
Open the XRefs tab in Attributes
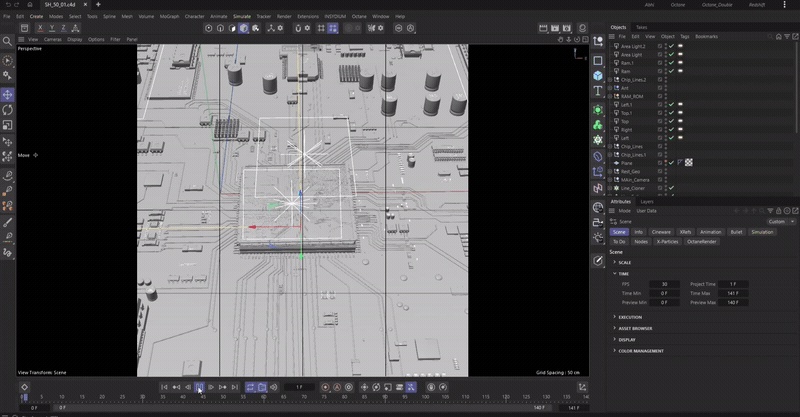coord(685,232)
